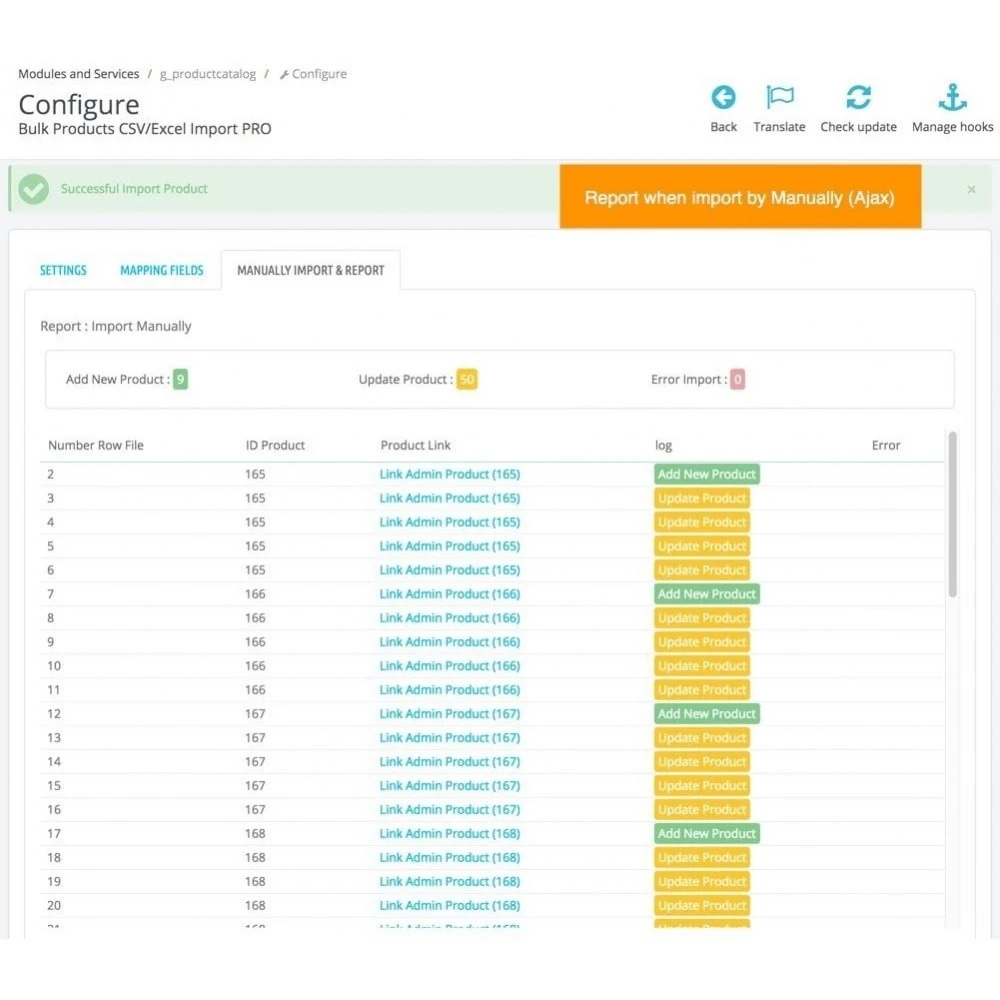Click the green success checkmark icon
The image size is (1000, 1000).
[x=34, y=189]
